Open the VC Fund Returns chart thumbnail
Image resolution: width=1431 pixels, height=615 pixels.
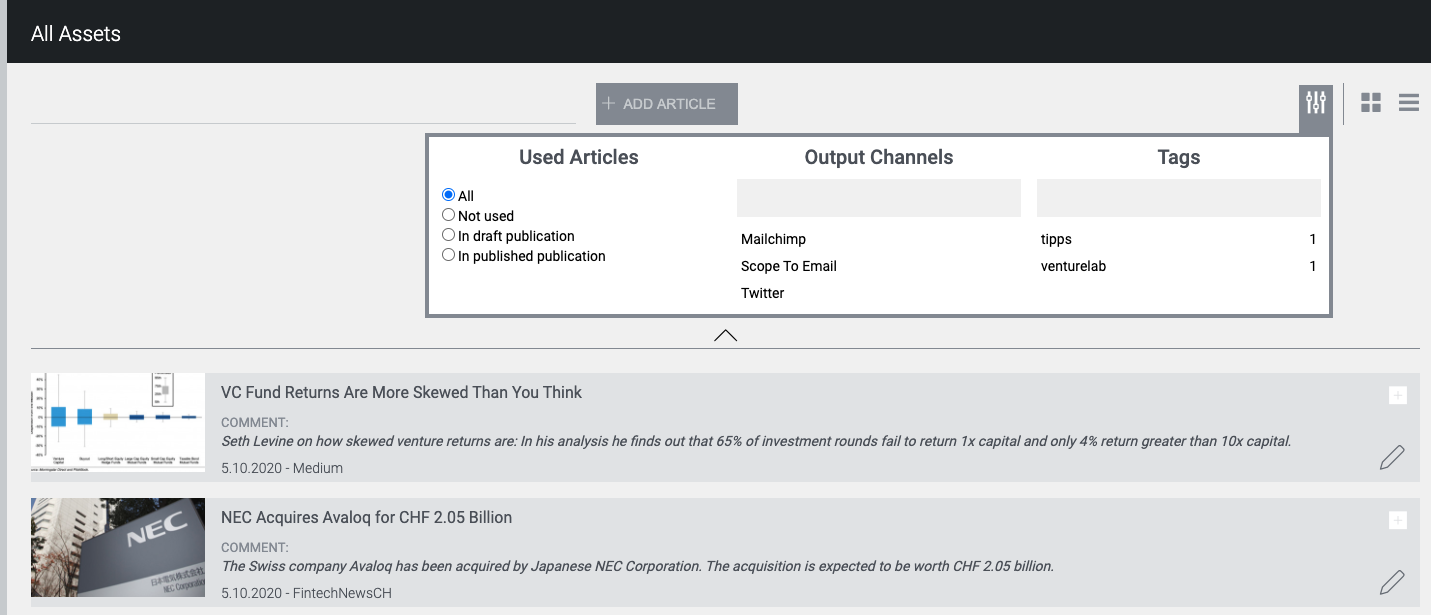coord(118,423)
